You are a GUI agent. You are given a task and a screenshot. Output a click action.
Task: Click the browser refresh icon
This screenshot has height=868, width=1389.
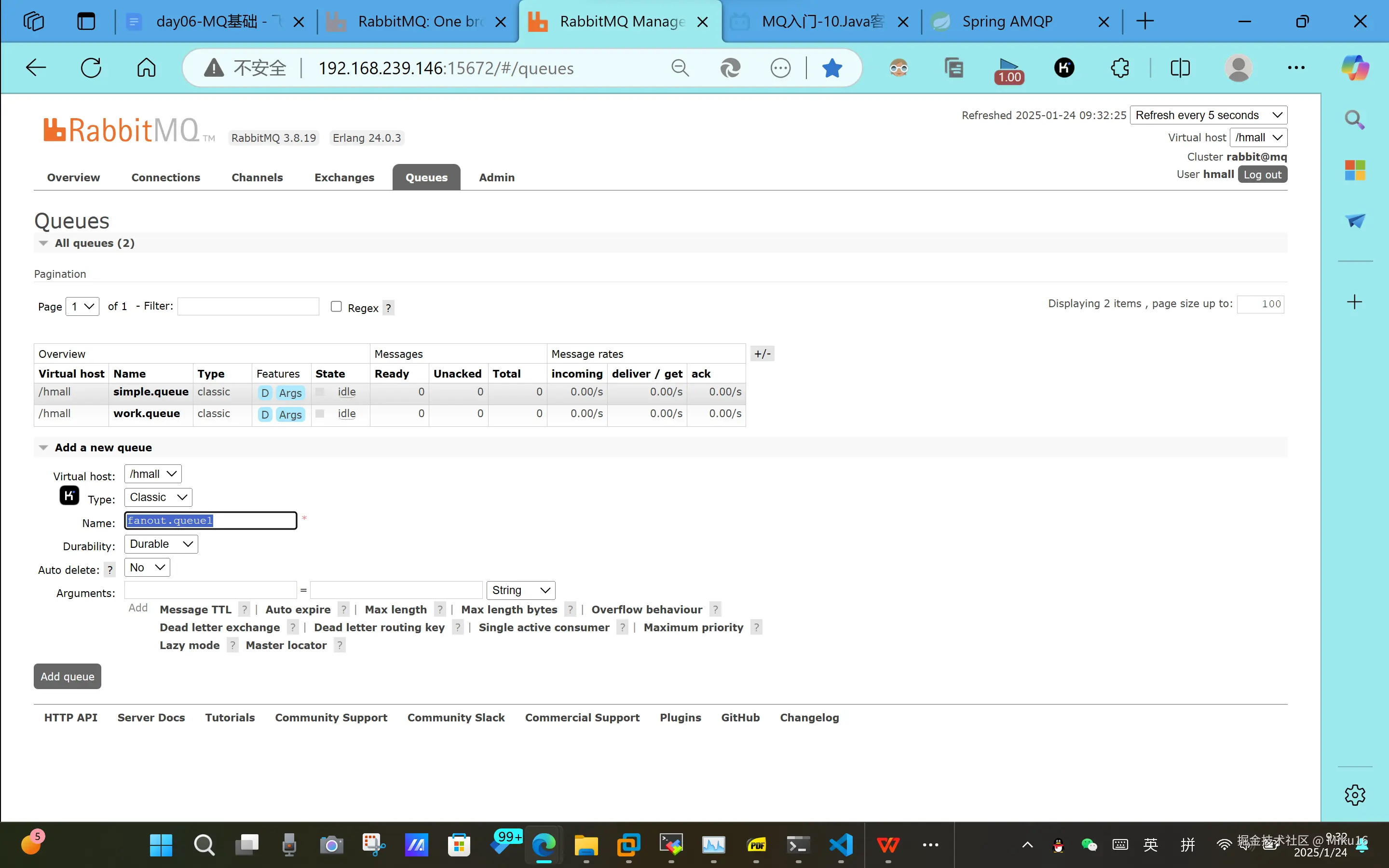point(91,68)
